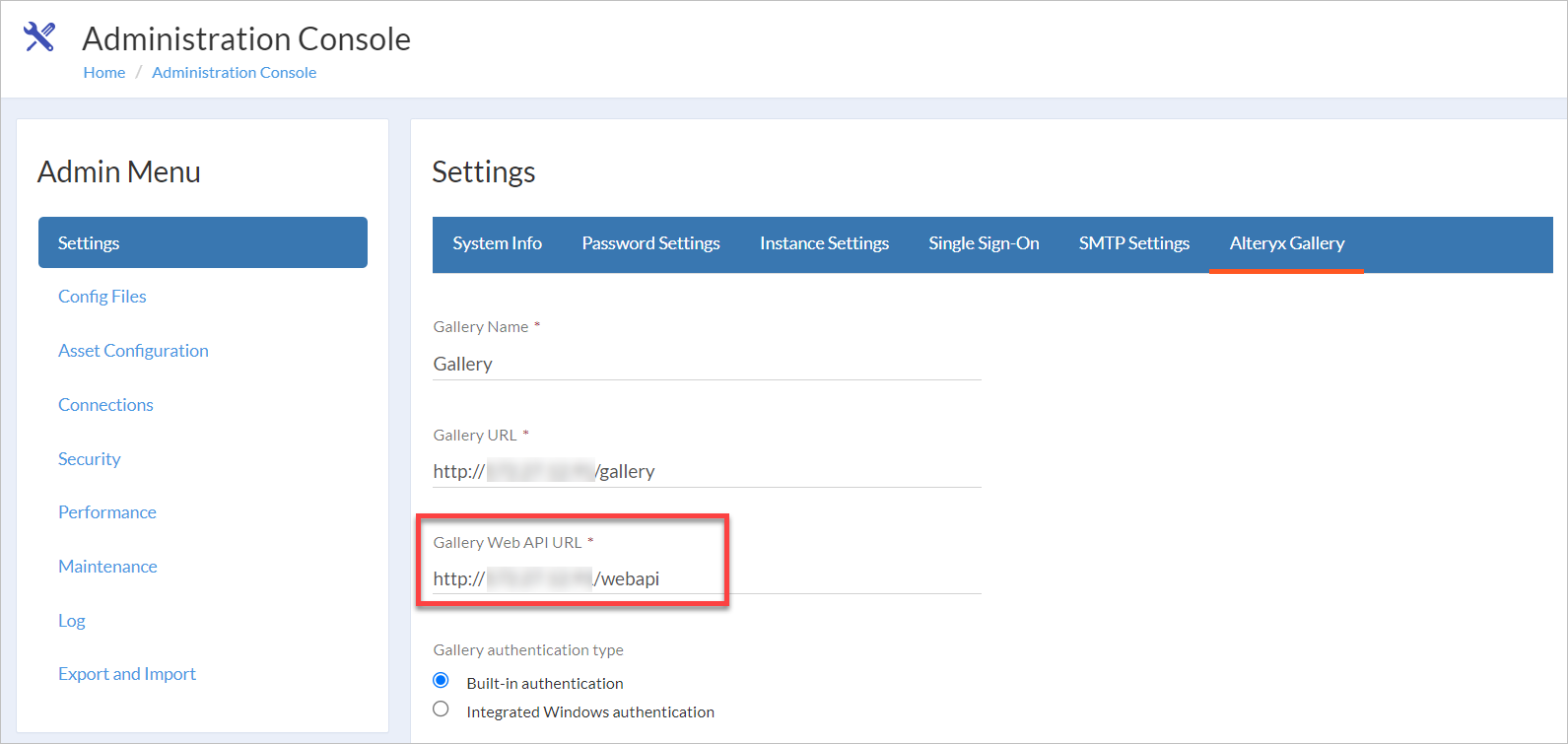Viewport: 1568px width, 744px height.
Task: Switch to Single Sign-On tab
Action: [x=984, y=243]
